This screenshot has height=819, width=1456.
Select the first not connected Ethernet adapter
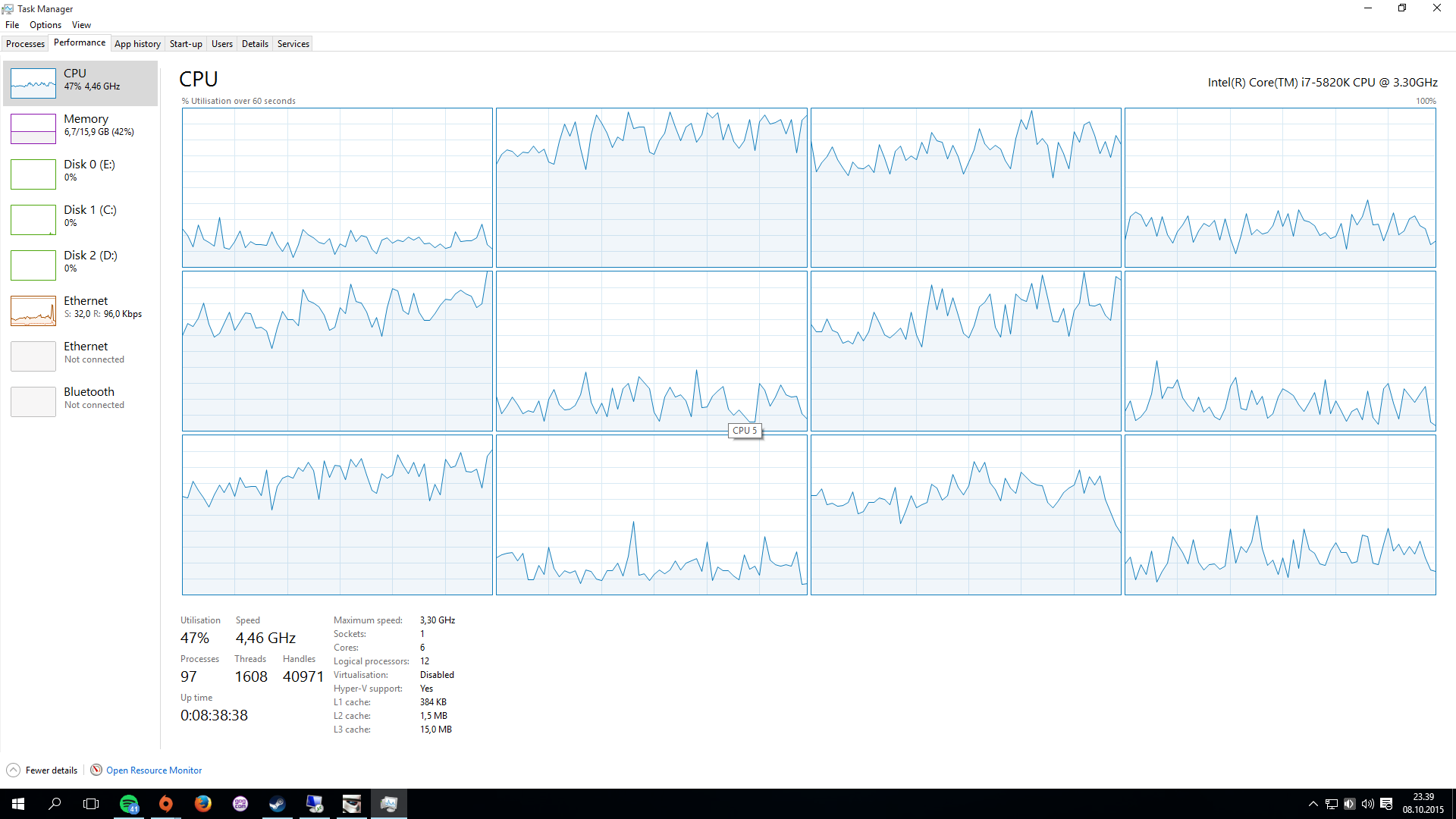80,356
